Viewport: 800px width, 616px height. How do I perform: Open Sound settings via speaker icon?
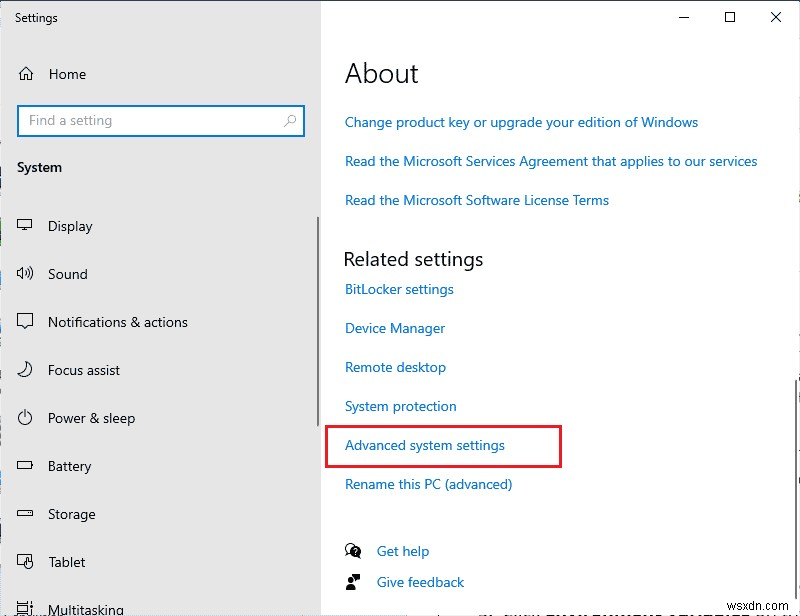click(x=25, y=274)
